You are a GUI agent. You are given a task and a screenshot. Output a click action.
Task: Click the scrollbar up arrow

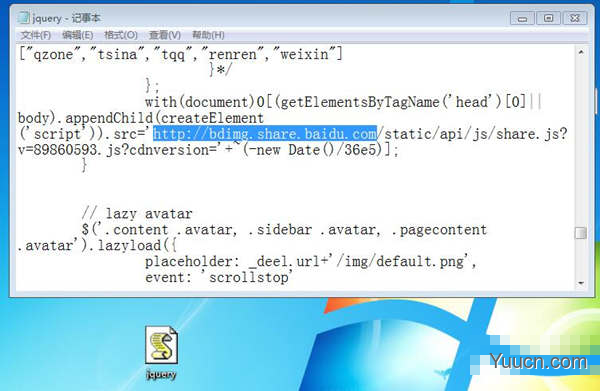[x=581, y=52]
